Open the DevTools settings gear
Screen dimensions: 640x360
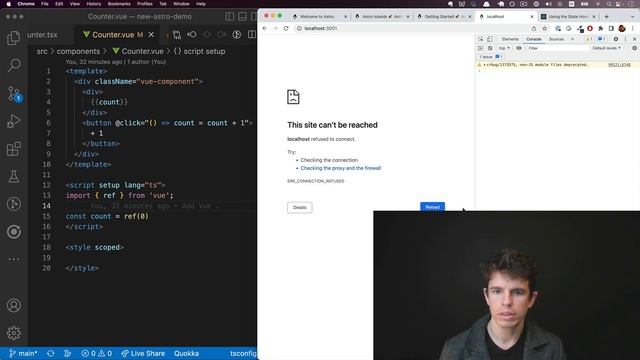[x=616, y=39]
